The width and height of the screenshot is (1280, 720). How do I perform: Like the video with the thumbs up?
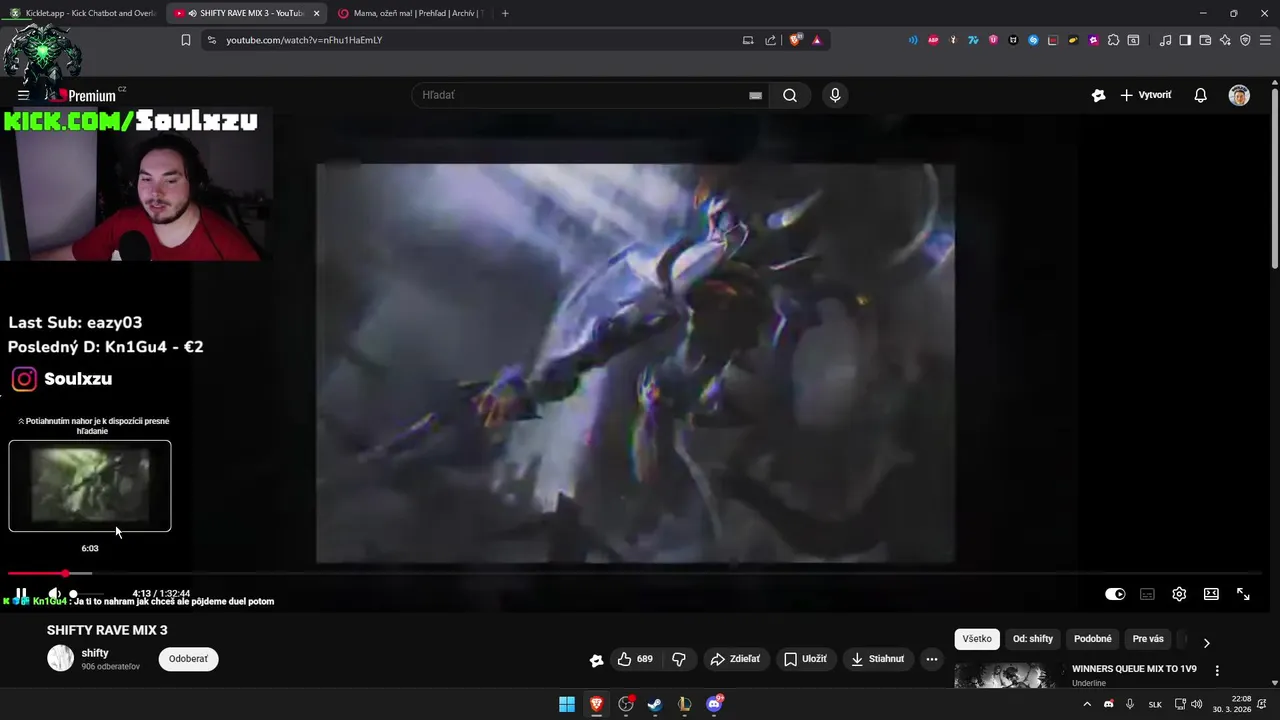point(635,659)
